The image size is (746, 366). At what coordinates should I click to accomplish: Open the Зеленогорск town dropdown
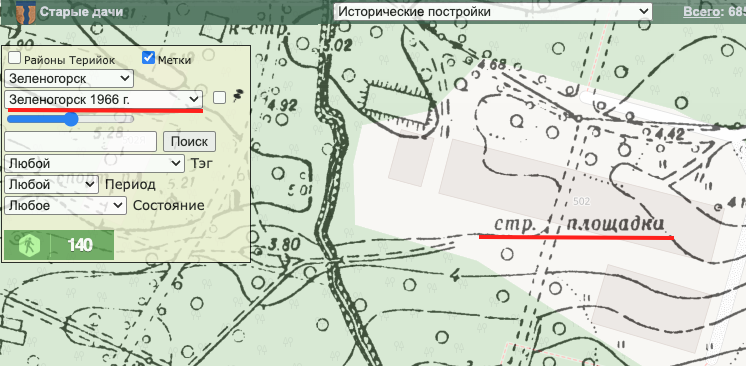[x=69, y=78]
